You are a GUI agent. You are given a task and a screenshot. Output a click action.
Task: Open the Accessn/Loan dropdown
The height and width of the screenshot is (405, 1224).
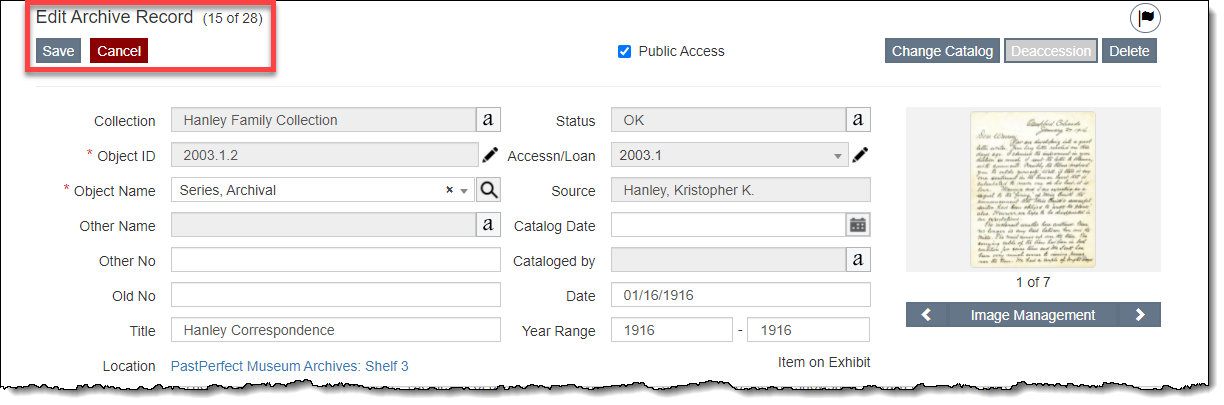836,156
